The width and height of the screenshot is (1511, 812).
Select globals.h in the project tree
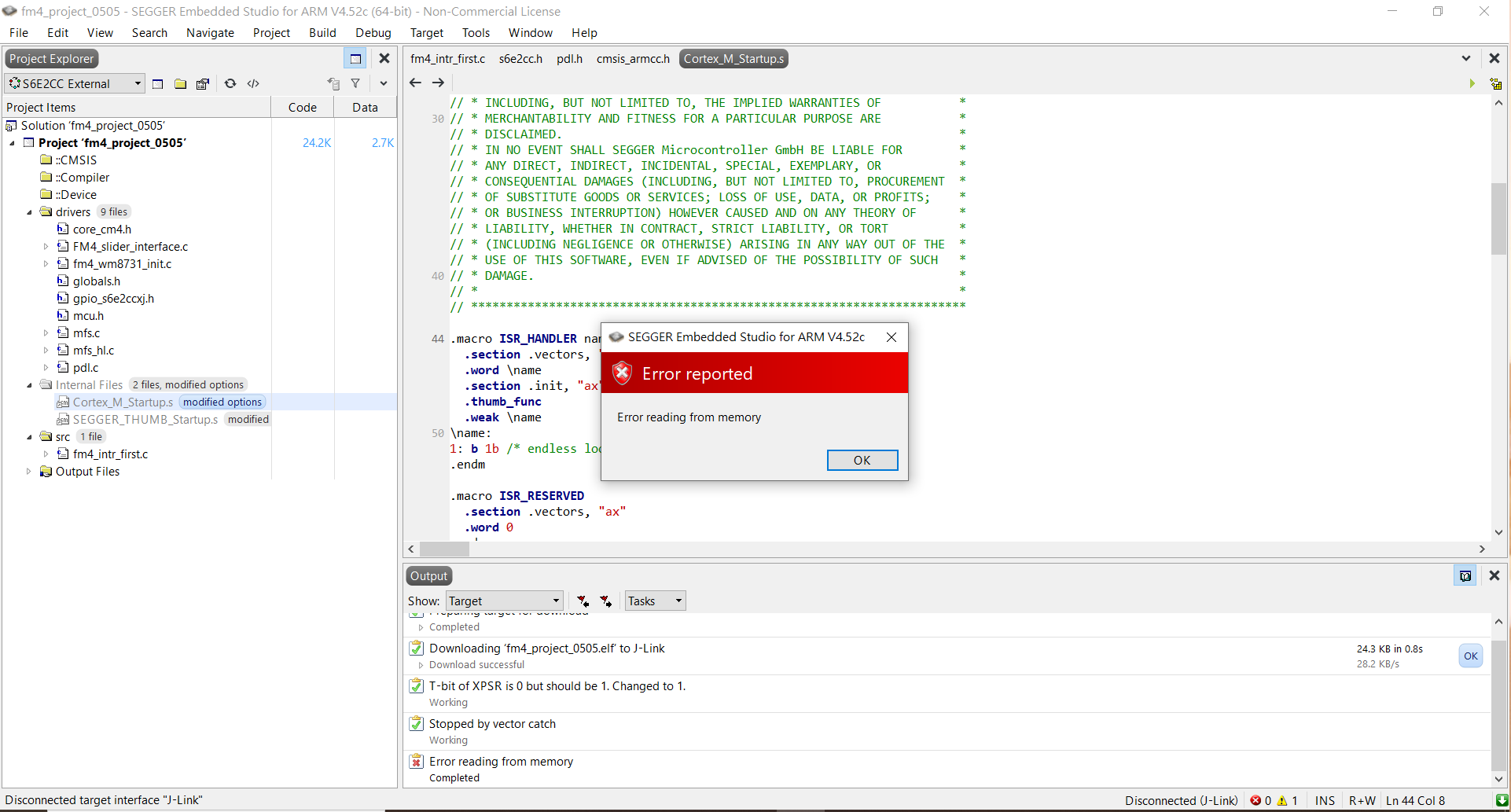click(97, 281)
